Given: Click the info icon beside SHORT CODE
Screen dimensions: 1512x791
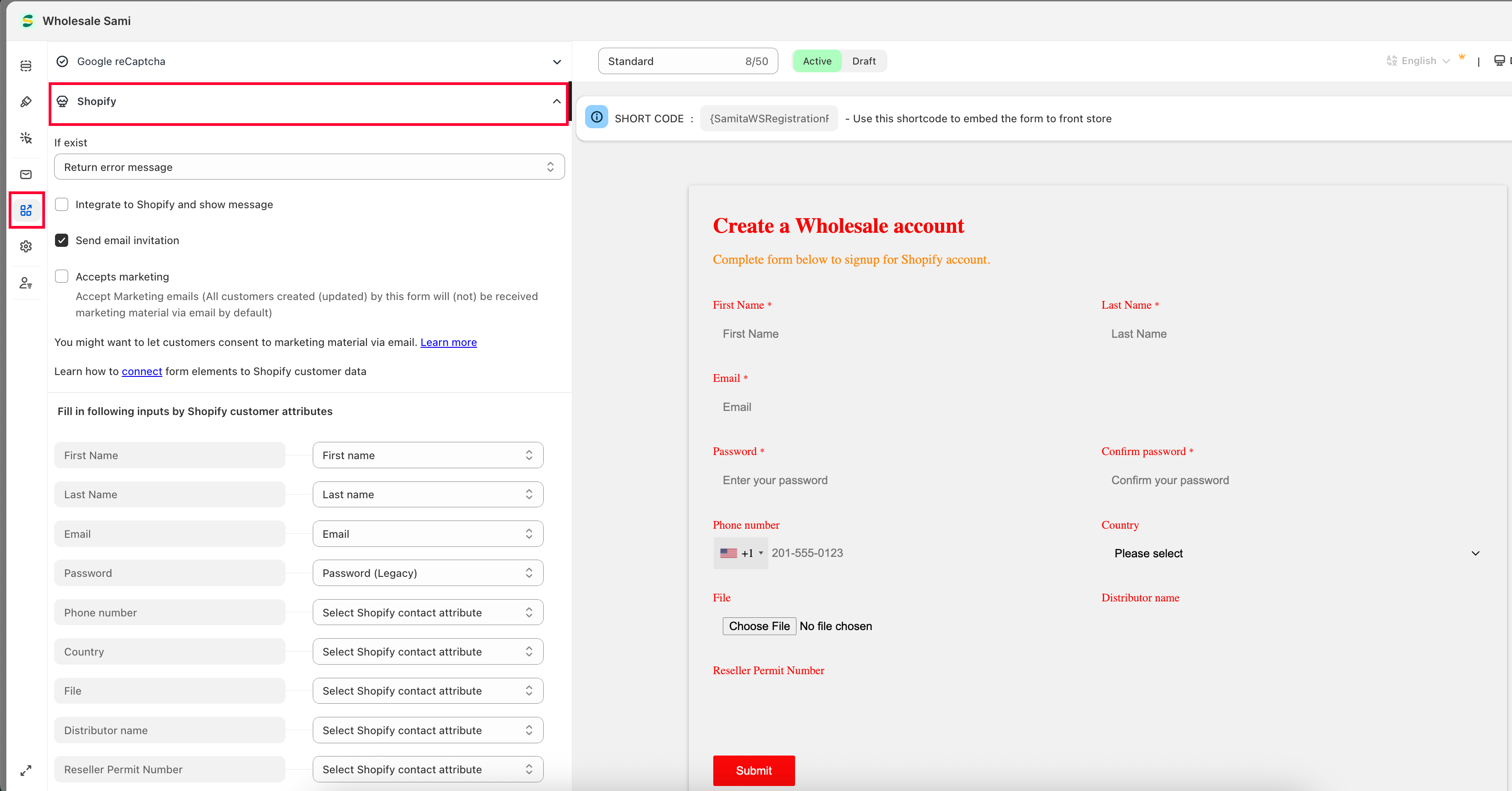Looking at the screenshot, I should [596, 117].
